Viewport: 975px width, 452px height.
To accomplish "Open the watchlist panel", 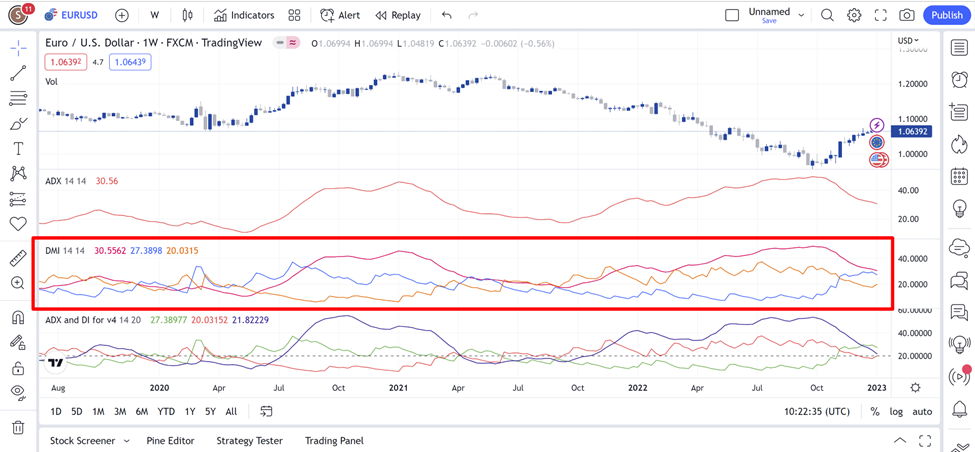I will [959, 47].
